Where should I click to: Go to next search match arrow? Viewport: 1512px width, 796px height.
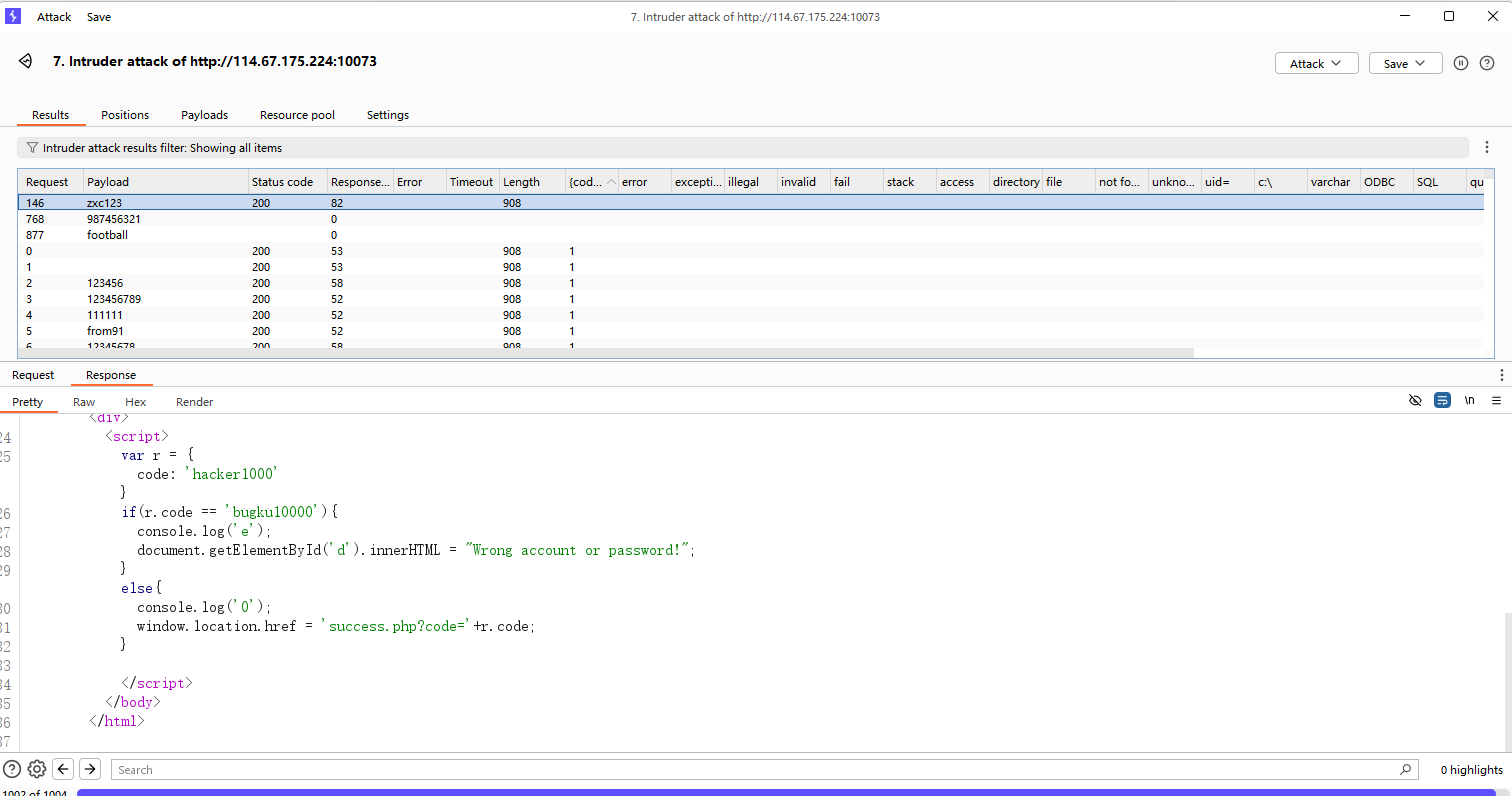point(90,769)
